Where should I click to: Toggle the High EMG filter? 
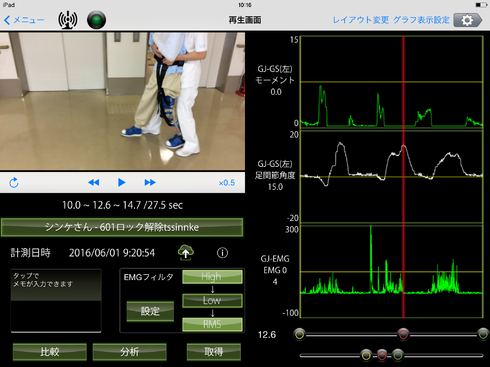click(212, 277)
